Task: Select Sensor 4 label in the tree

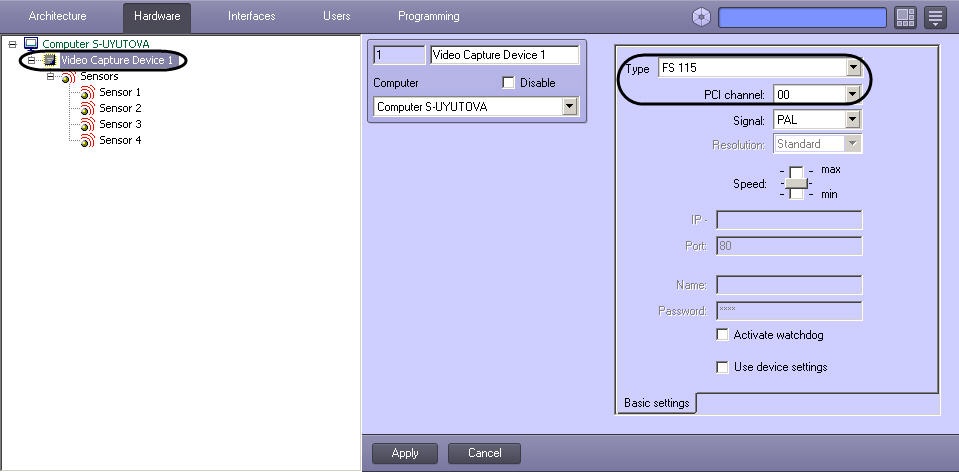Action: click(x=120, y=140)
